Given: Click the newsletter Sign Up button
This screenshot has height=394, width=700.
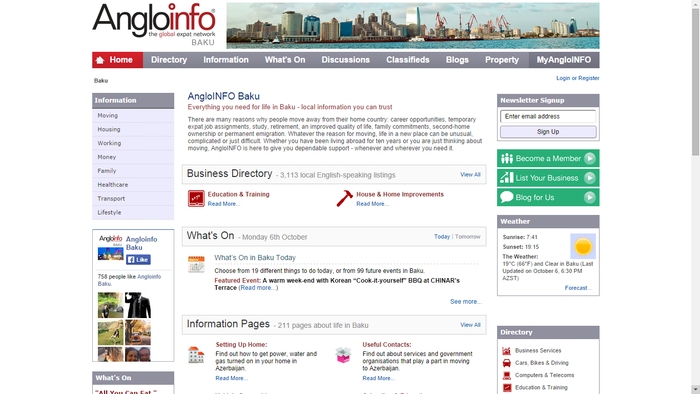Looking at the screenshot, I should pos(548,132).
